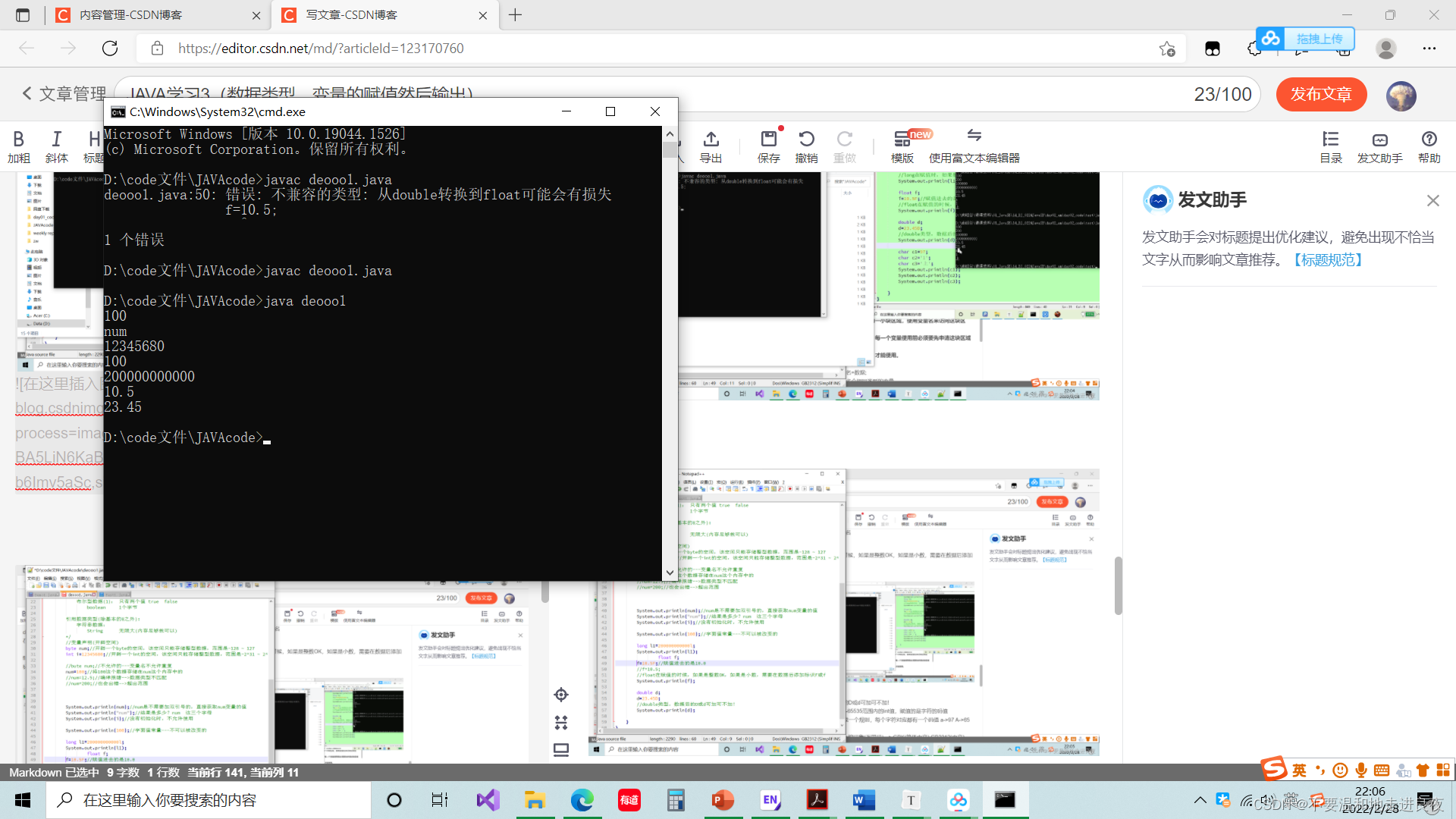1456x819 pixels.
Task: Click the Sogou emoji smiley icon
Action: [x=1340, y=770]
